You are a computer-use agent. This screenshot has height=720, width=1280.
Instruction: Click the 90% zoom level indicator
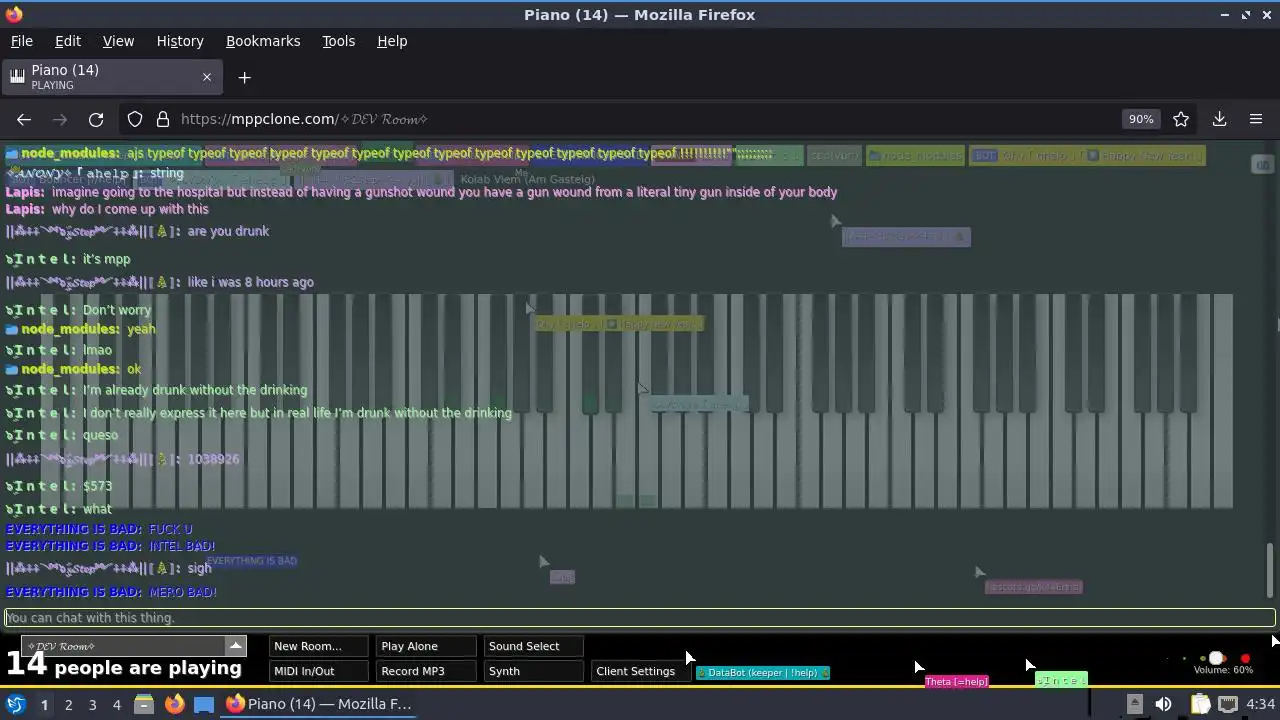pyautogui.click(x=1141, y=119)
